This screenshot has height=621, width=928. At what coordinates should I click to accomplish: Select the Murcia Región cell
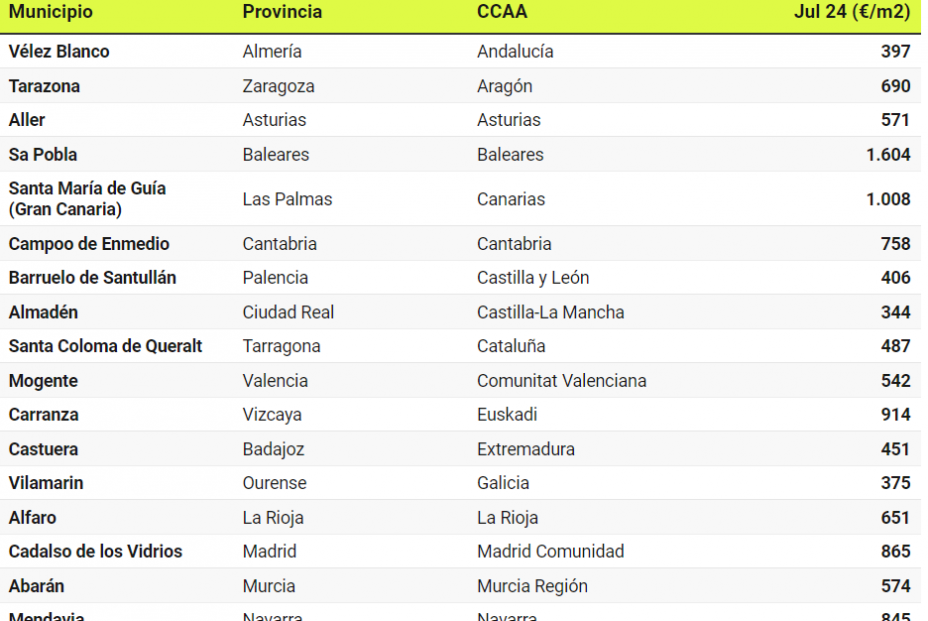(532, 586)
